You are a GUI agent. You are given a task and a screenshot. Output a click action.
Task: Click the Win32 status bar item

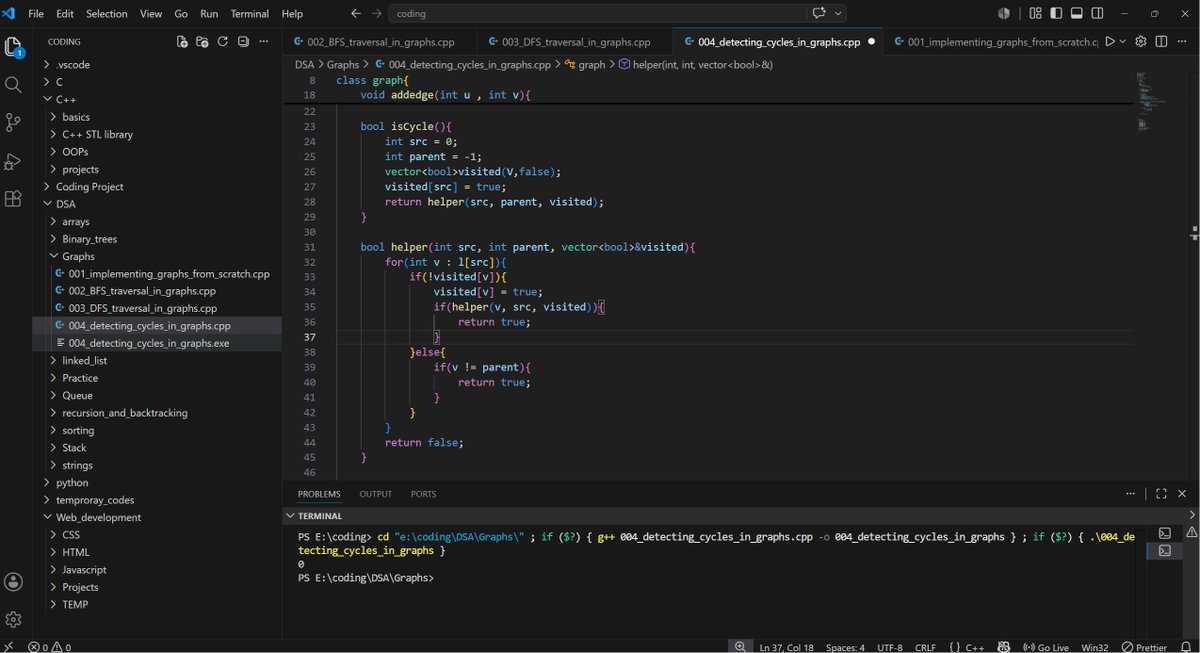pyautogui.click(x=1095, y=646)
